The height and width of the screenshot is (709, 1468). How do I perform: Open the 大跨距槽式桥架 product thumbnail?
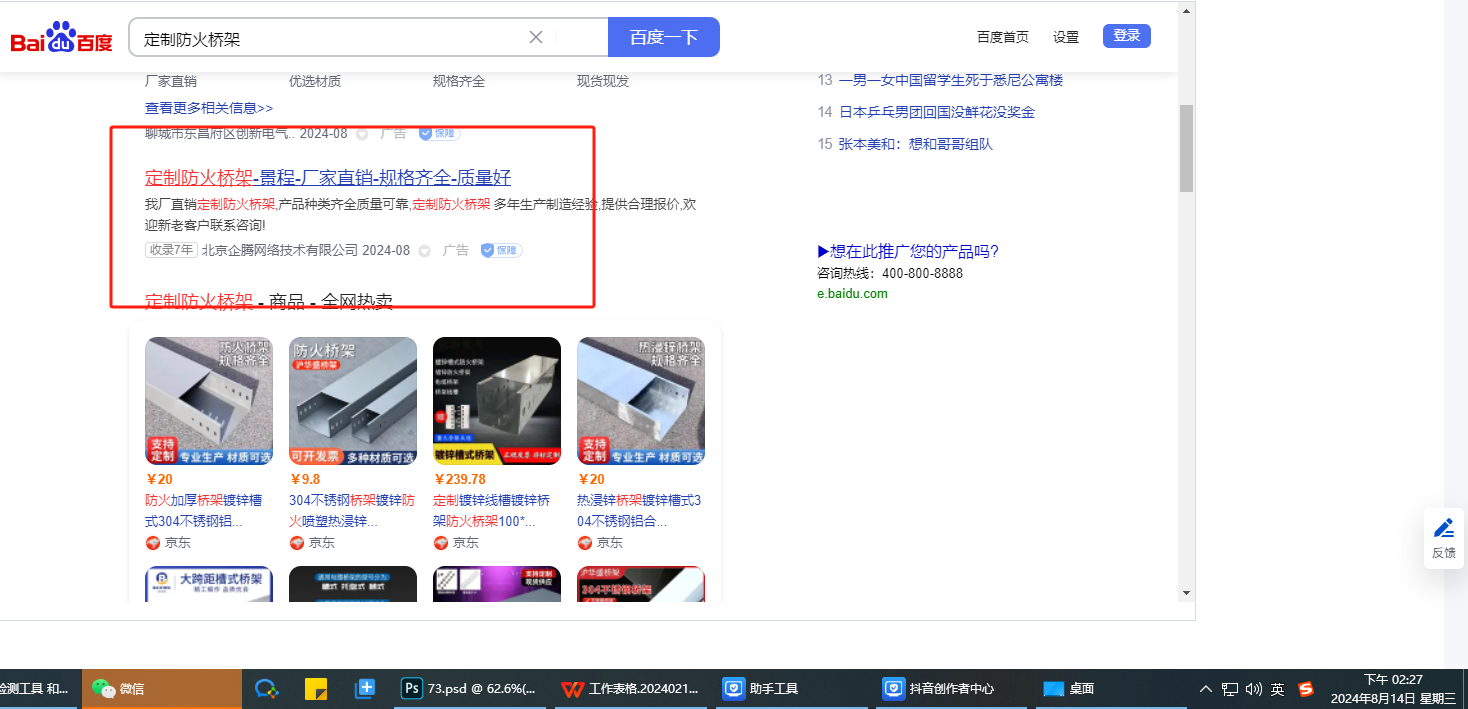[209, 584]
